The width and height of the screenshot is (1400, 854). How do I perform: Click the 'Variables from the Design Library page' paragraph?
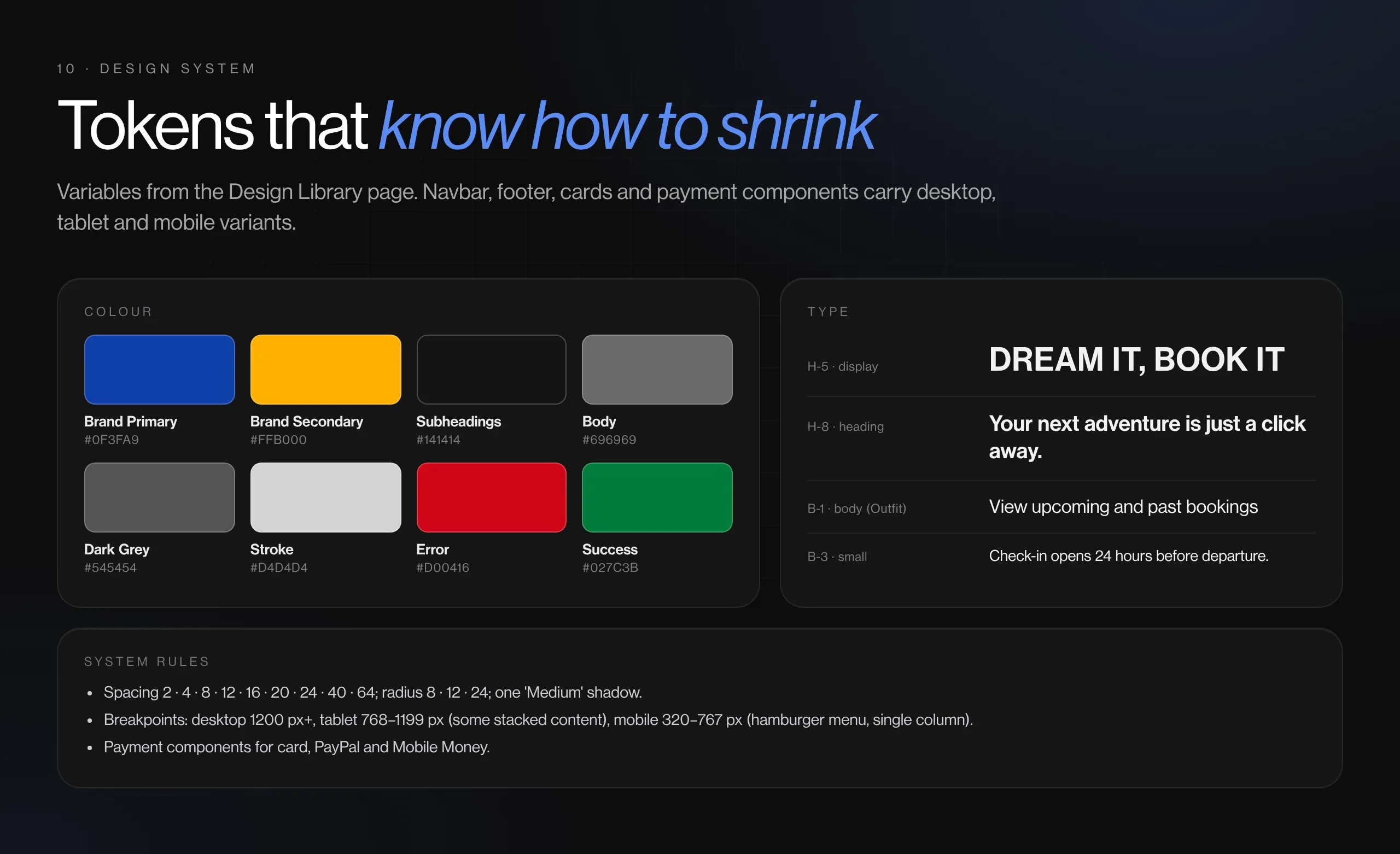[x=526, y=207]
